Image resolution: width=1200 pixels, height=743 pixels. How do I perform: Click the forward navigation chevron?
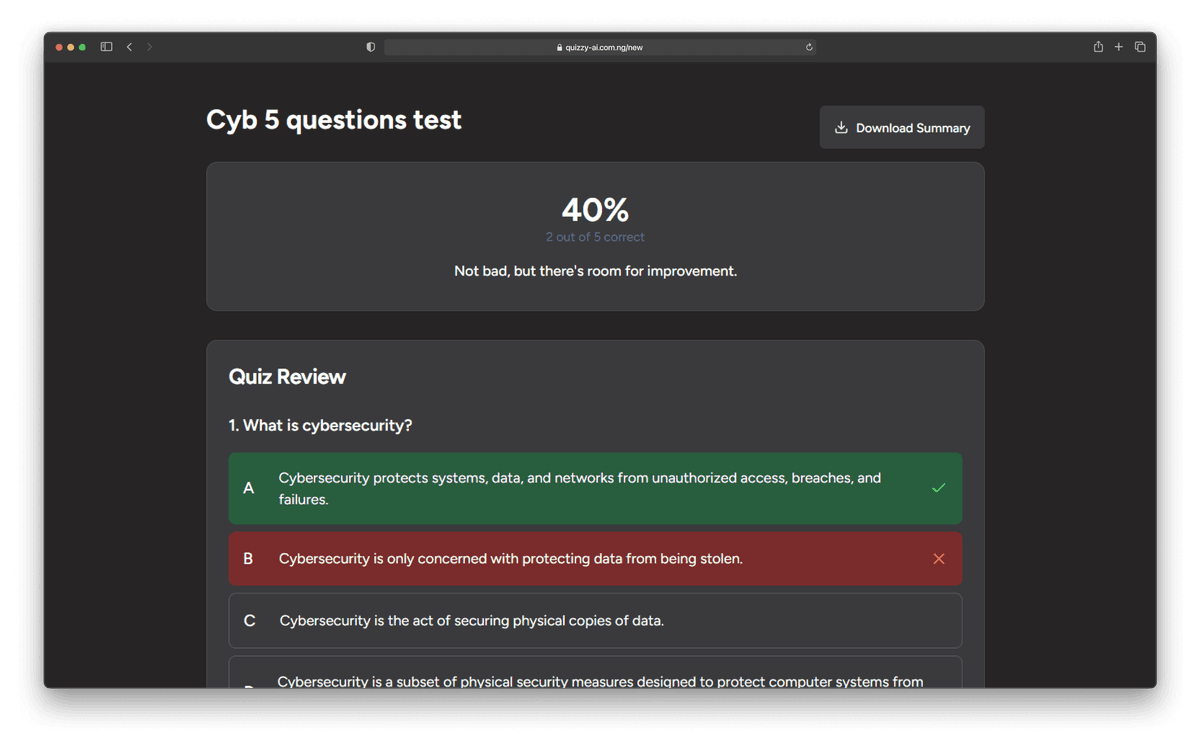tap(150, 46)
